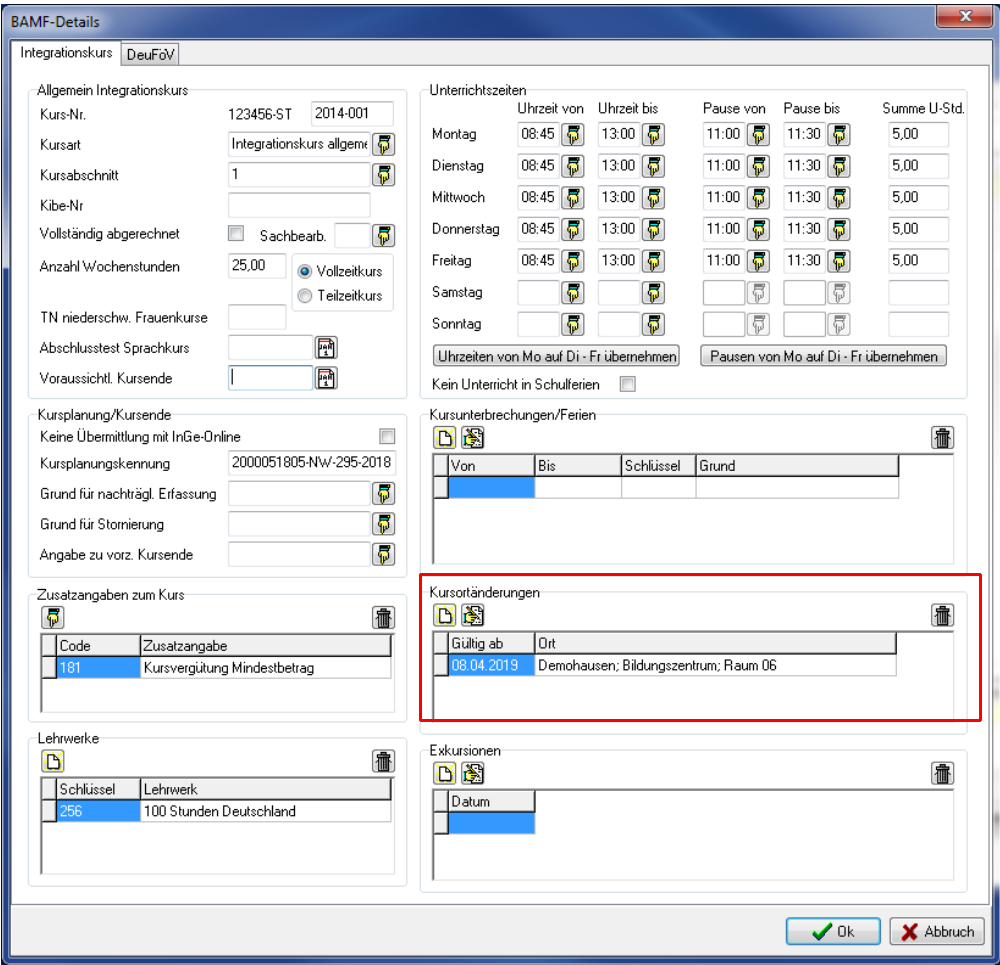The height and width of the screenshot is (965, 1000).
Task: Cancel dialog with Abbruch button
Action: pos(937,932)
